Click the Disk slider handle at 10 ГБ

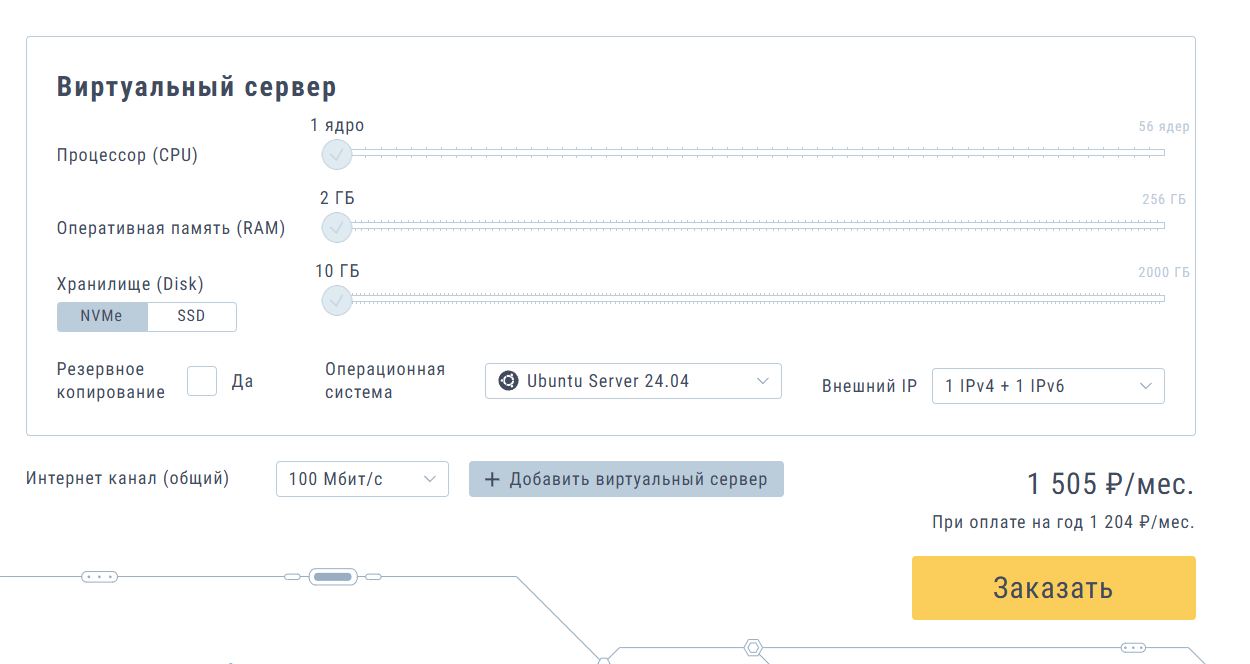pos(337,299)
